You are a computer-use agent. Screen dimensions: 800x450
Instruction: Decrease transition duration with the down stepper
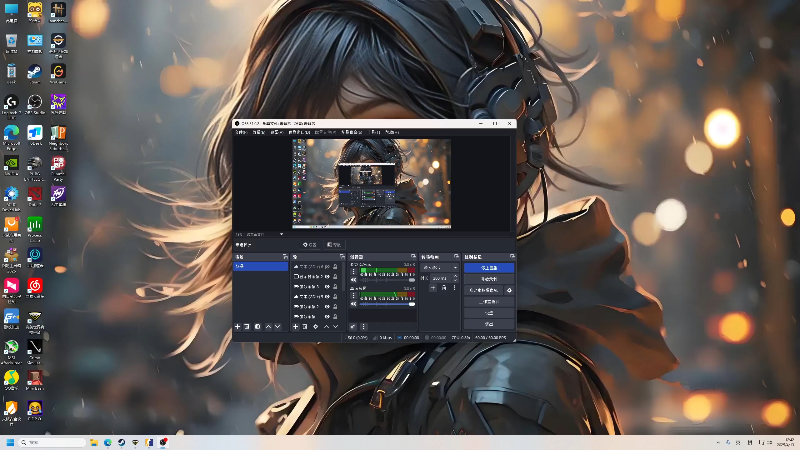455,280
